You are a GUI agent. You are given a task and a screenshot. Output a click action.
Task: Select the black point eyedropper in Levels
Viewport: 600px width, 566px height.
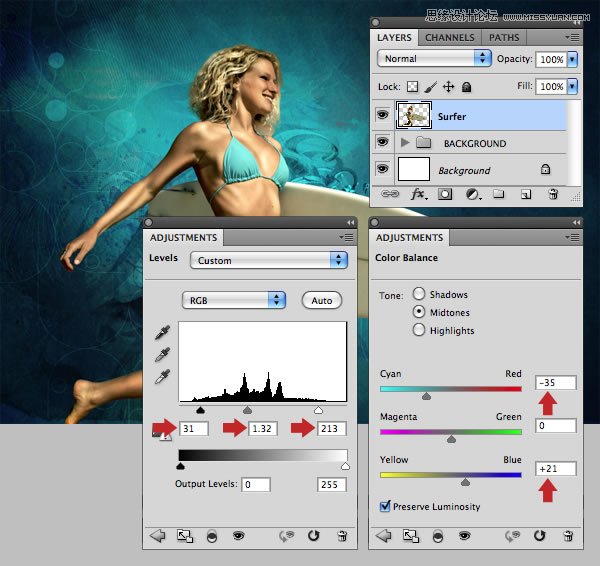162,332
